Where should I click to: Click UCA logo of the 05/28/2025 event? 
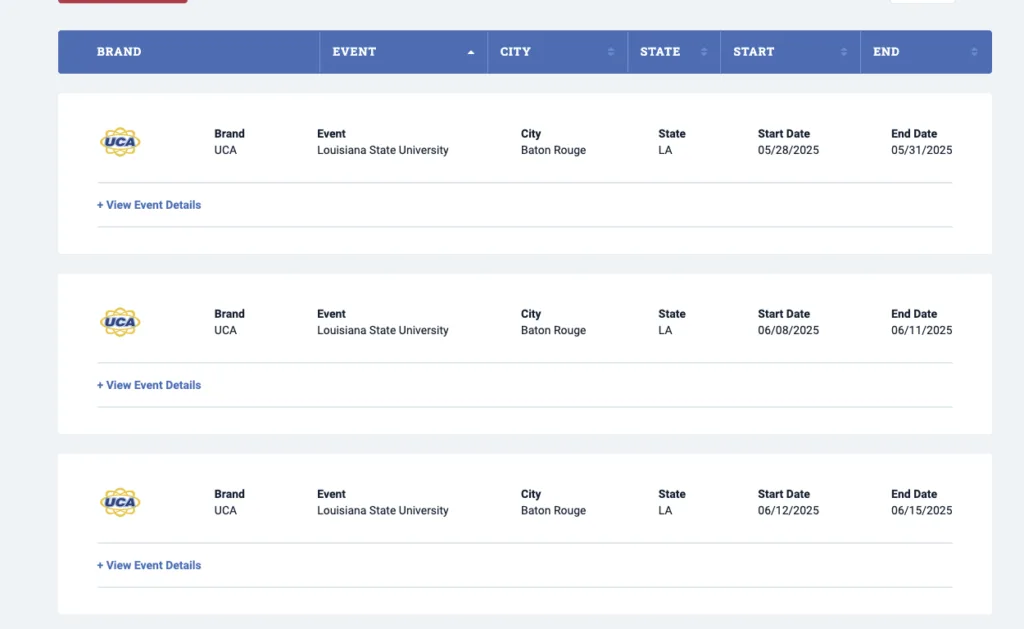coord(120,142)
